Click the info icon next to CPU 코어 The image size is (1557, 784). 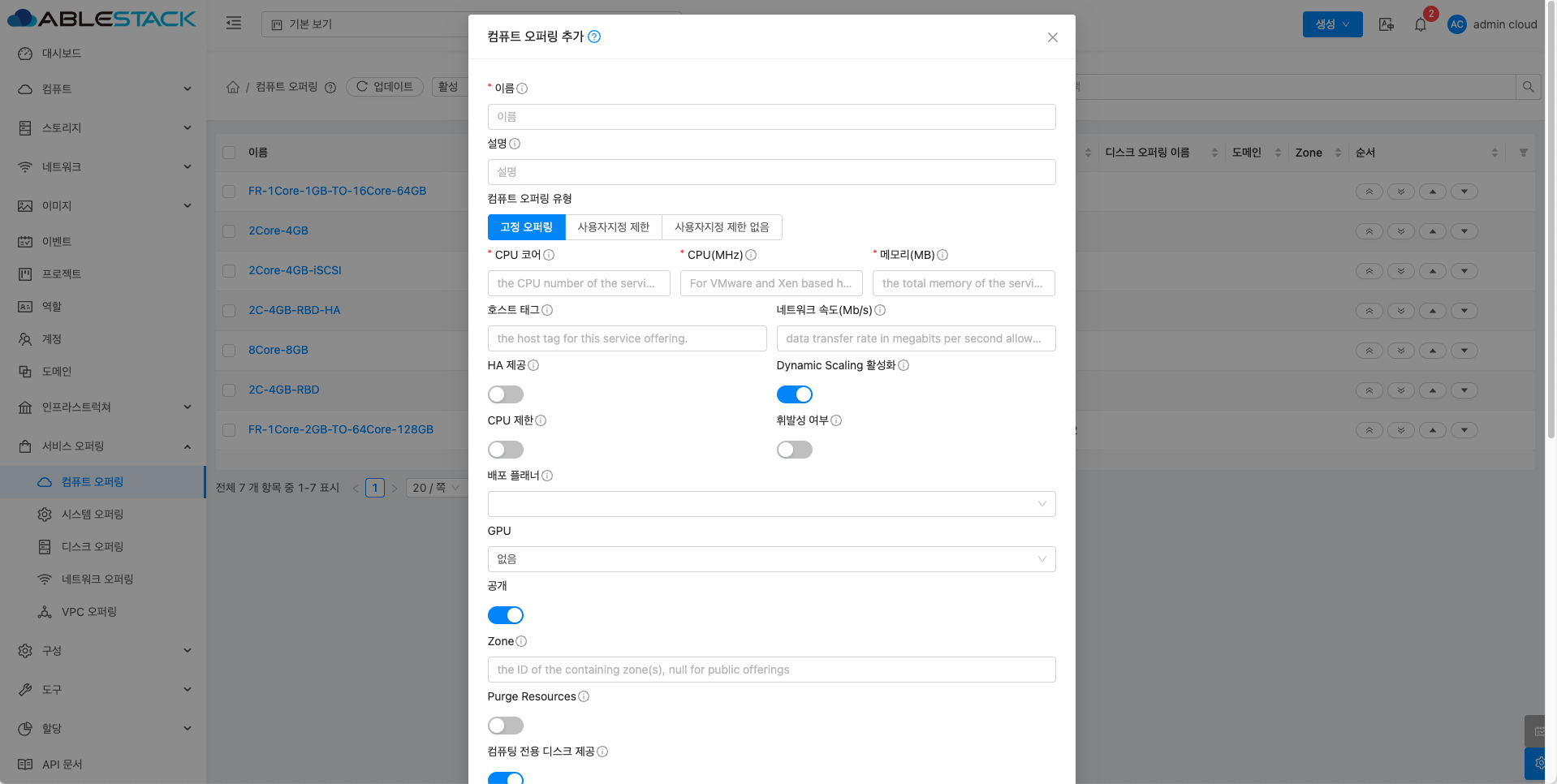(549, 255)
